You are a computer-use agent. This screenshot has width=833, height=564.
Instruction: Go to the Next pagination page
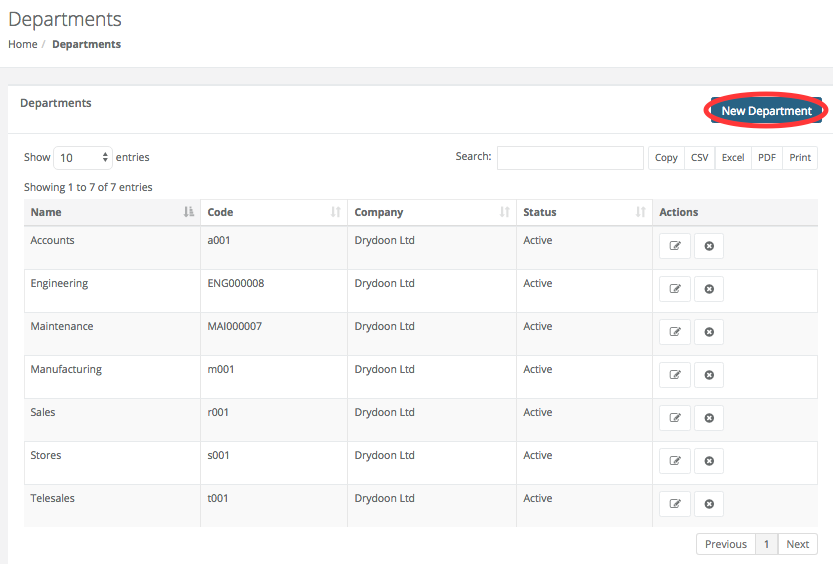(x=797, y=544)
